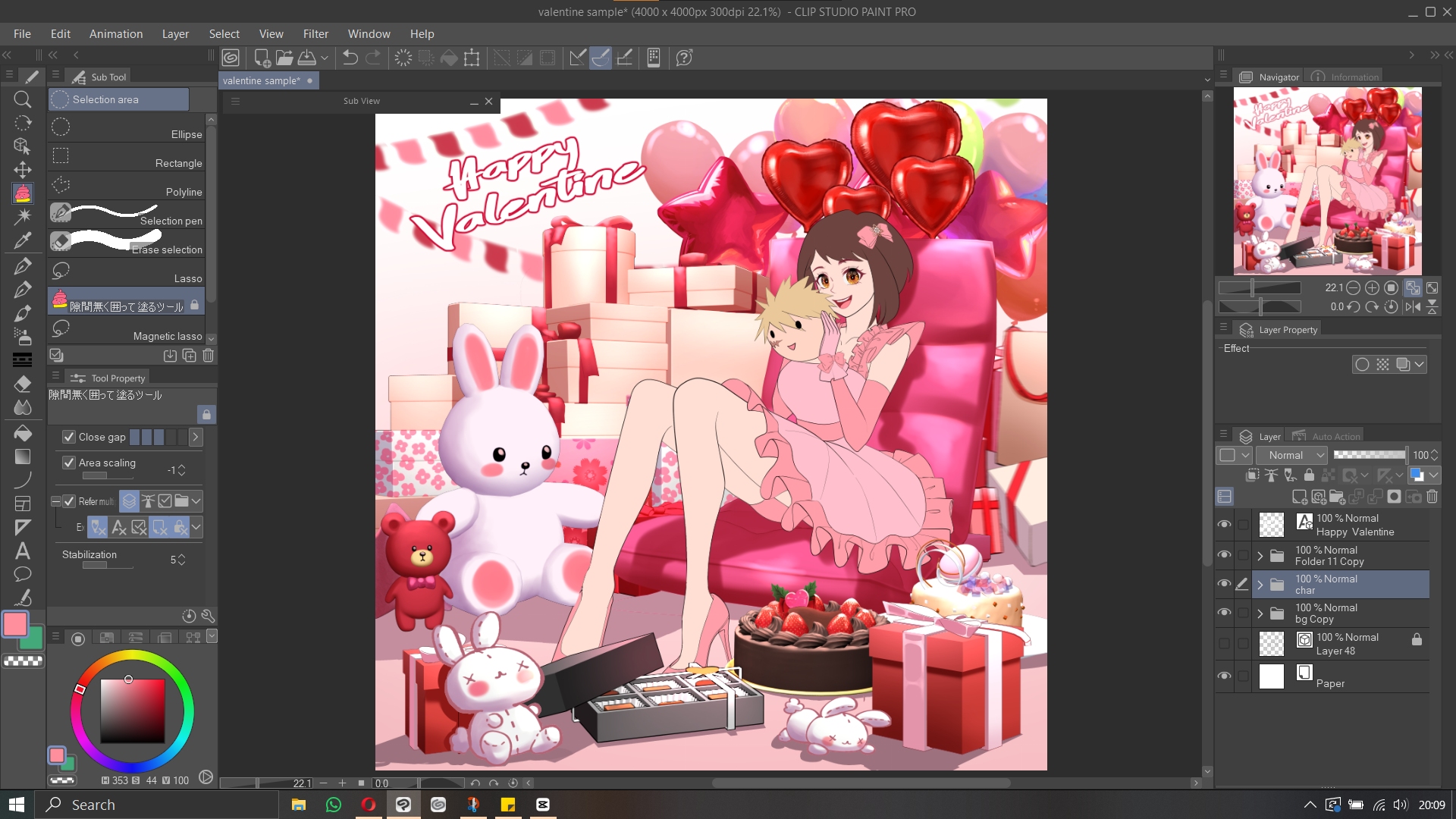Delete layer using trash icon
The height and width of the screenshot is (819, 1456).
point(1432,497)
